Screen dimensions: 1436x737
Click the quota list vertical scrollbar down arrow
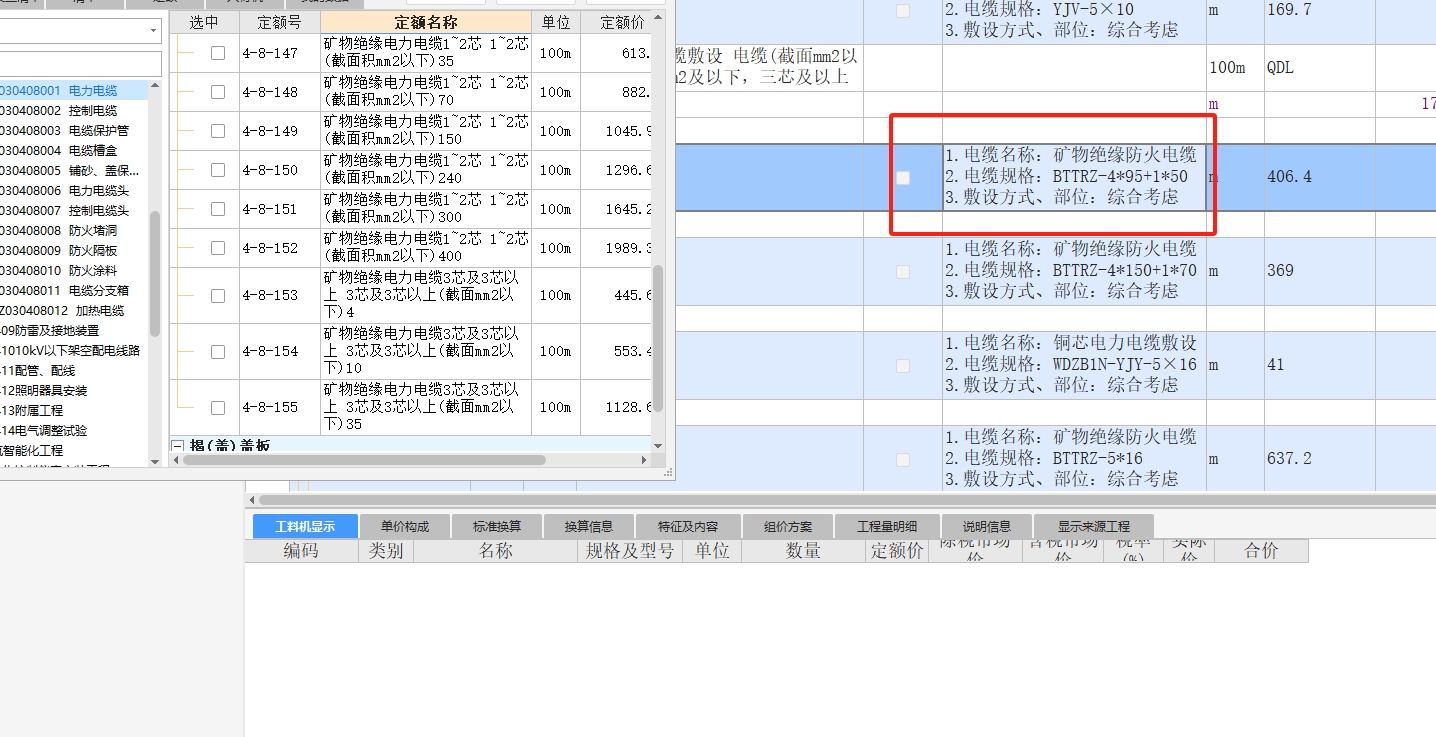coord(658,445)
